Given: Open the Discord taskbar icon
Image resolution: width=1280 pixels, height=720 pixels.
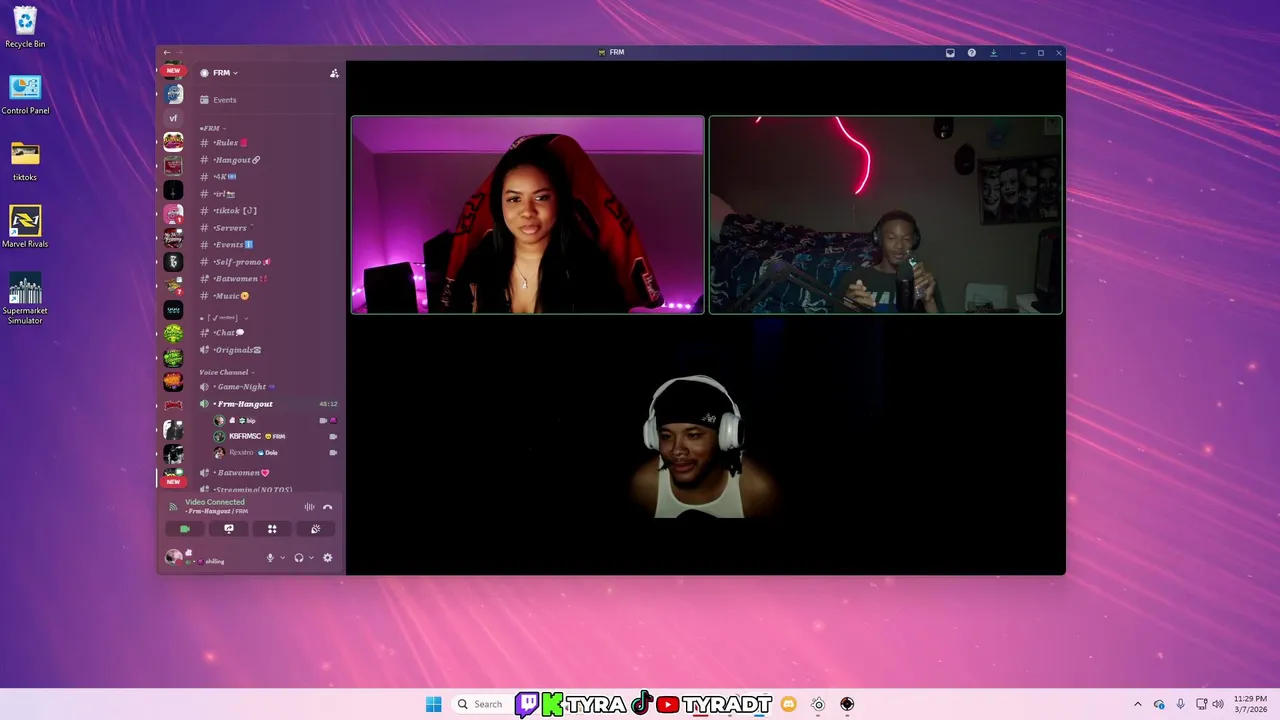Looking at the screenshot, I should pos(788,704).
